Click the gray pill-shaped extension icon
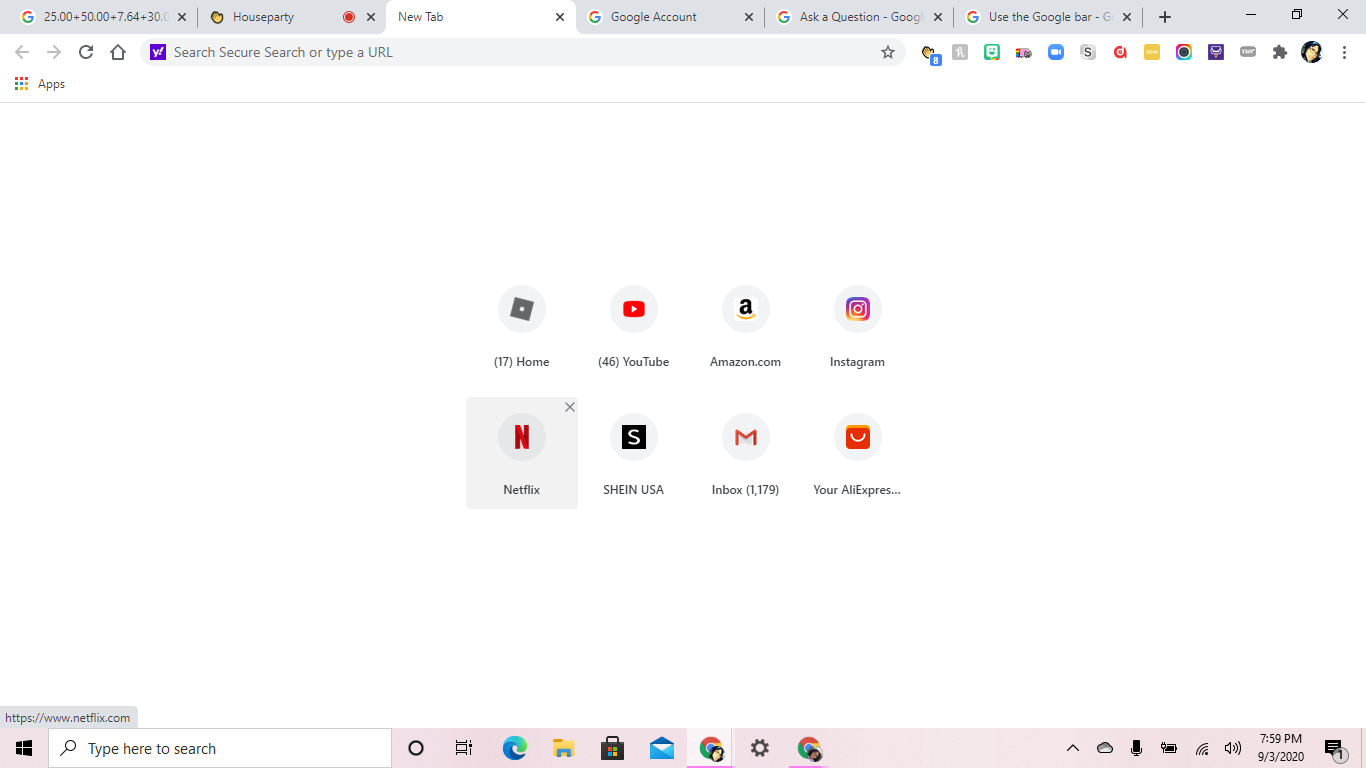This screenshot has width=1366, height=768. (1248, 52)
